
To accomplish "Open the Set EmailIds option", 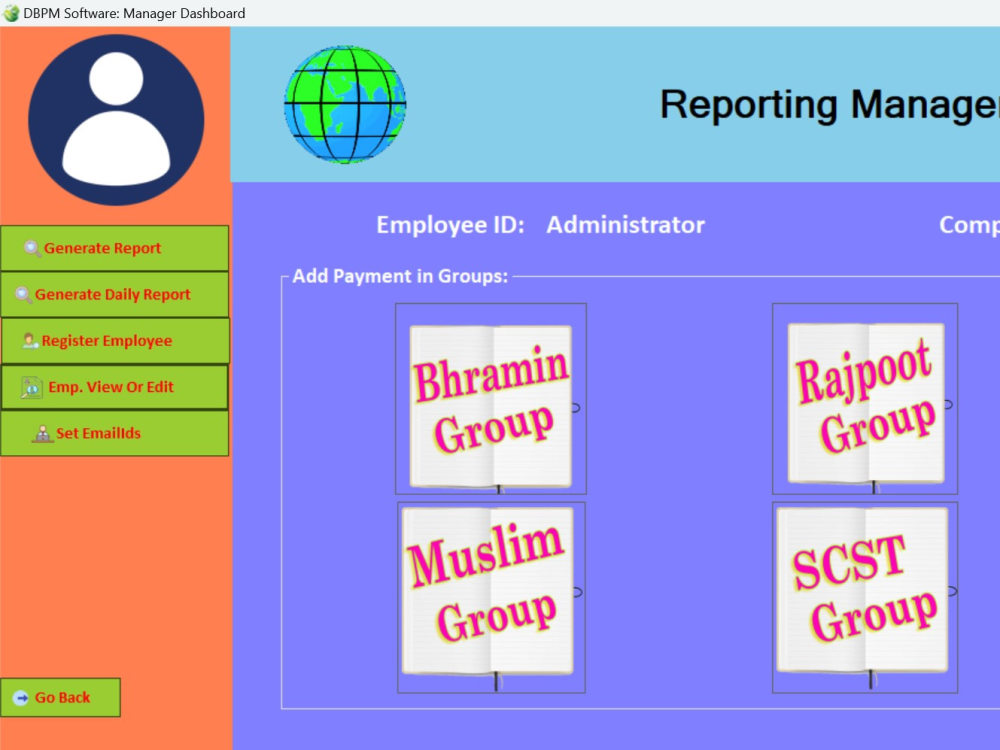I will (115, 434).
